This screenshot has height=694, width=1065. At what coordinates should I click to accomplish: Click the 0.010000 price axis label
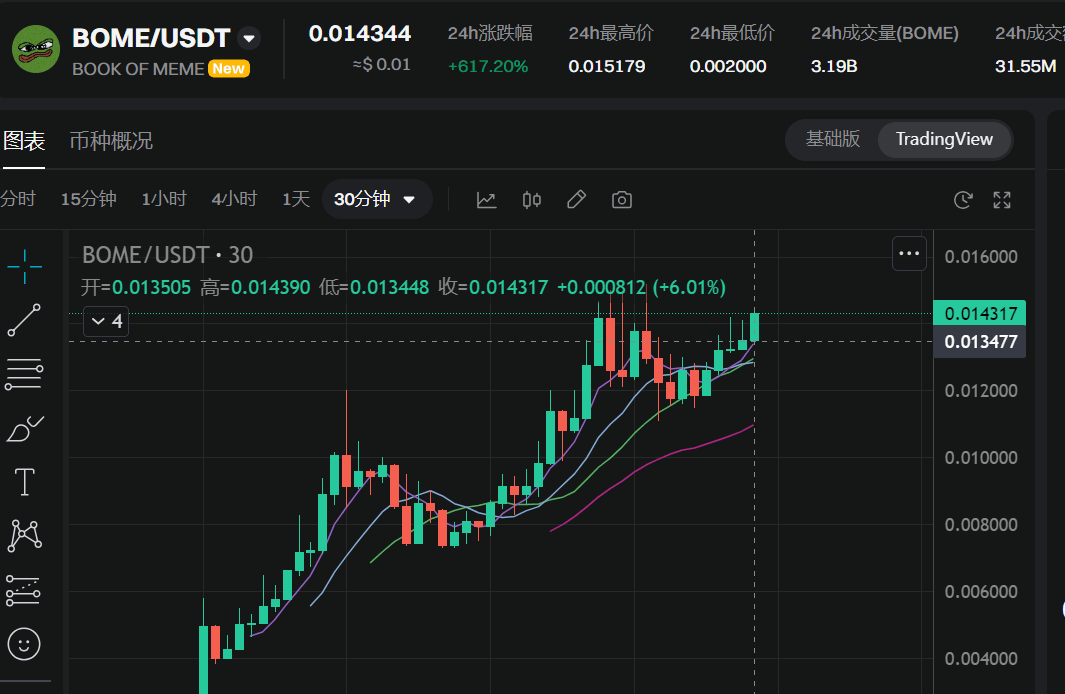pos(981,458)
